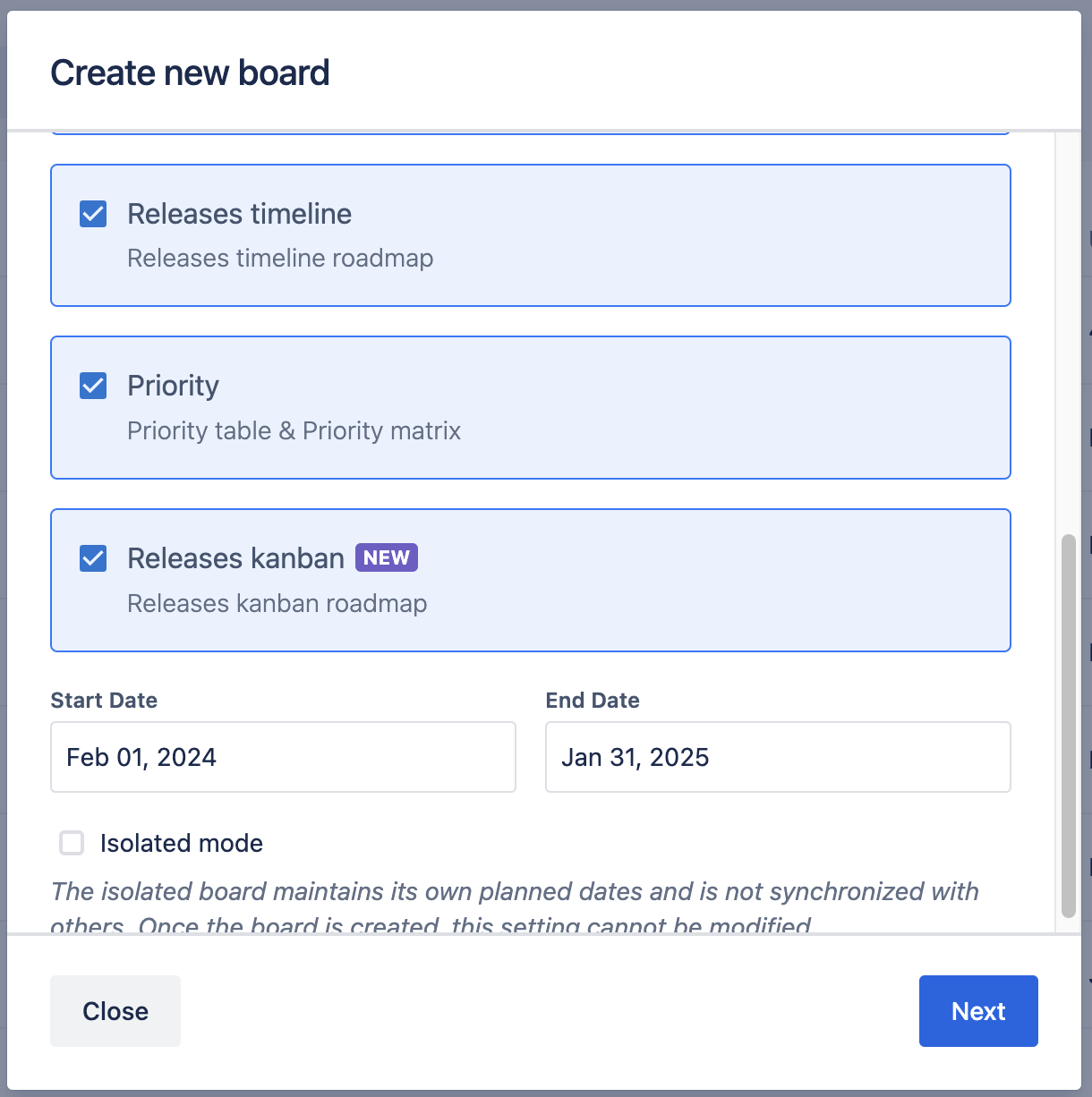This screenshot has width=1092, height=1097.
Task: Click 'Priority table & Priority matrix' text
Action: point(294,430)
